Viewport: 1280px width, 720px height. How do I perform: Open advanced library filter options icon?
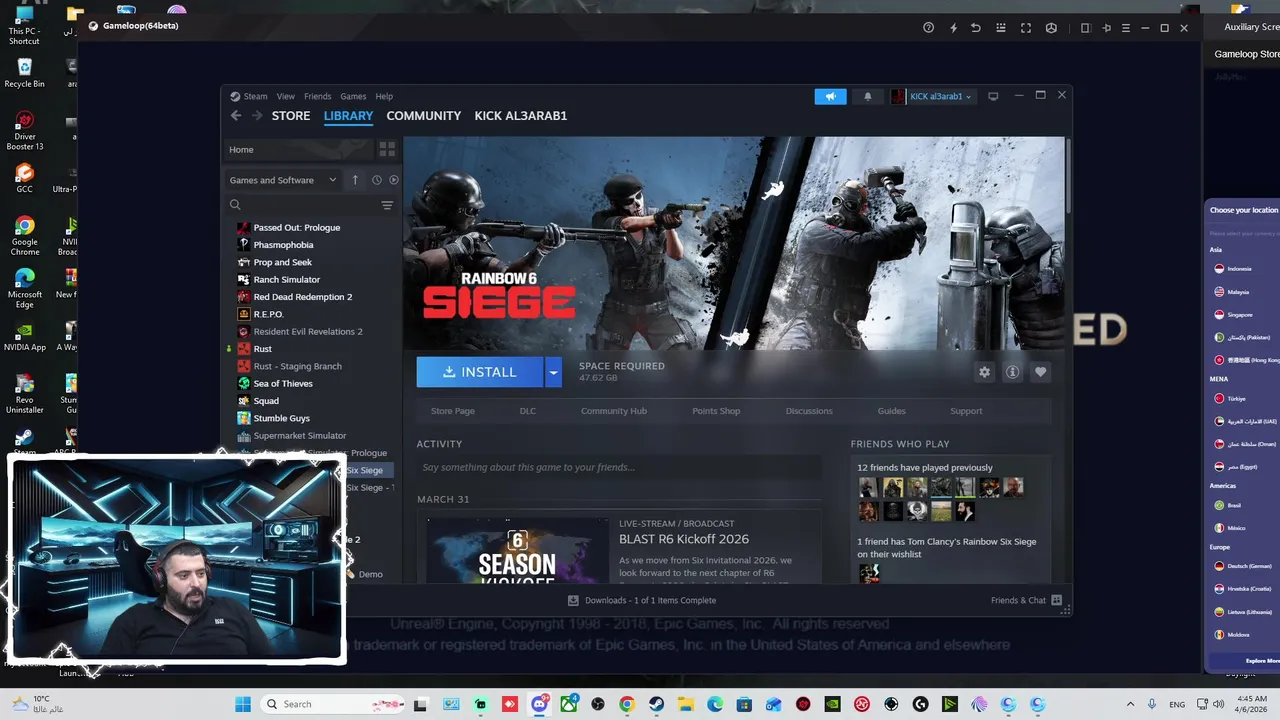click(387, 205)
